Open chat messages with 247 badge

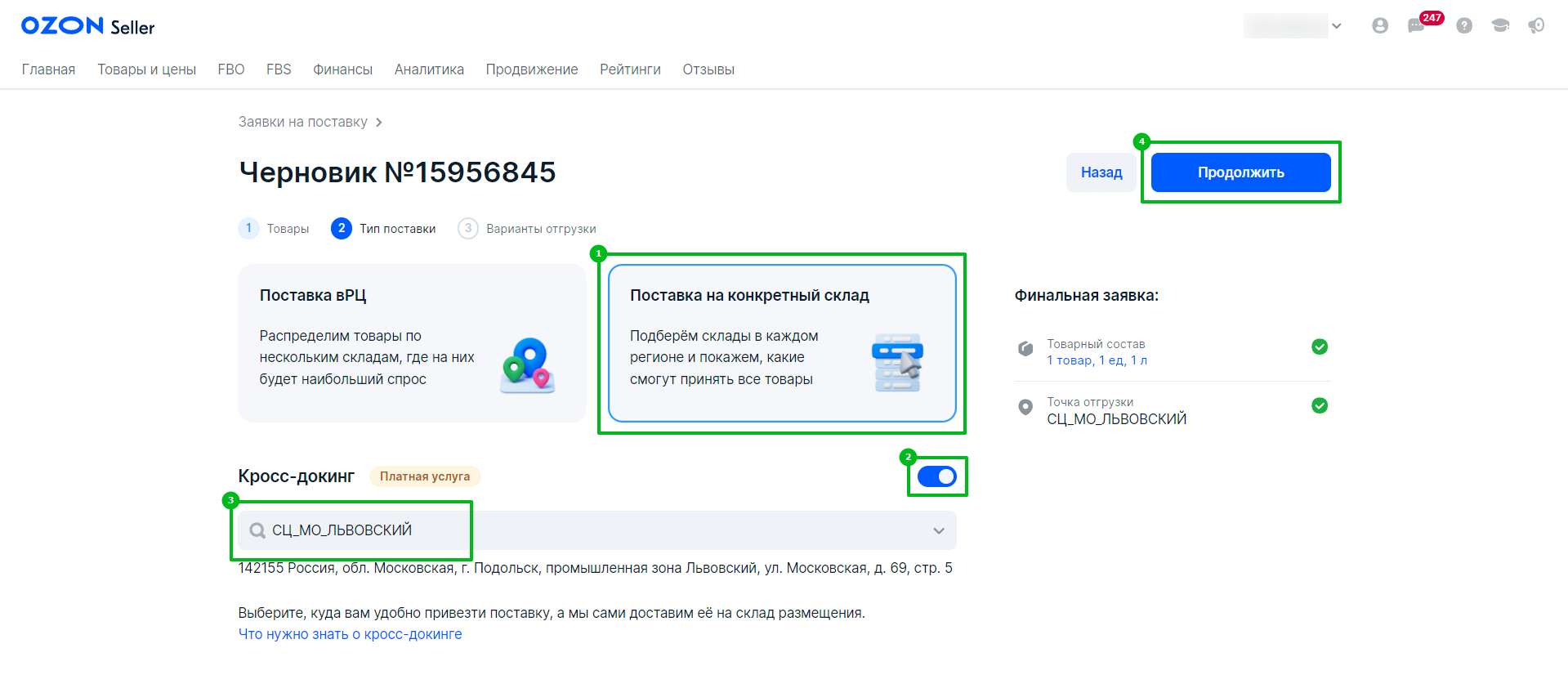pyautogui.click(x=1417, y=26)
